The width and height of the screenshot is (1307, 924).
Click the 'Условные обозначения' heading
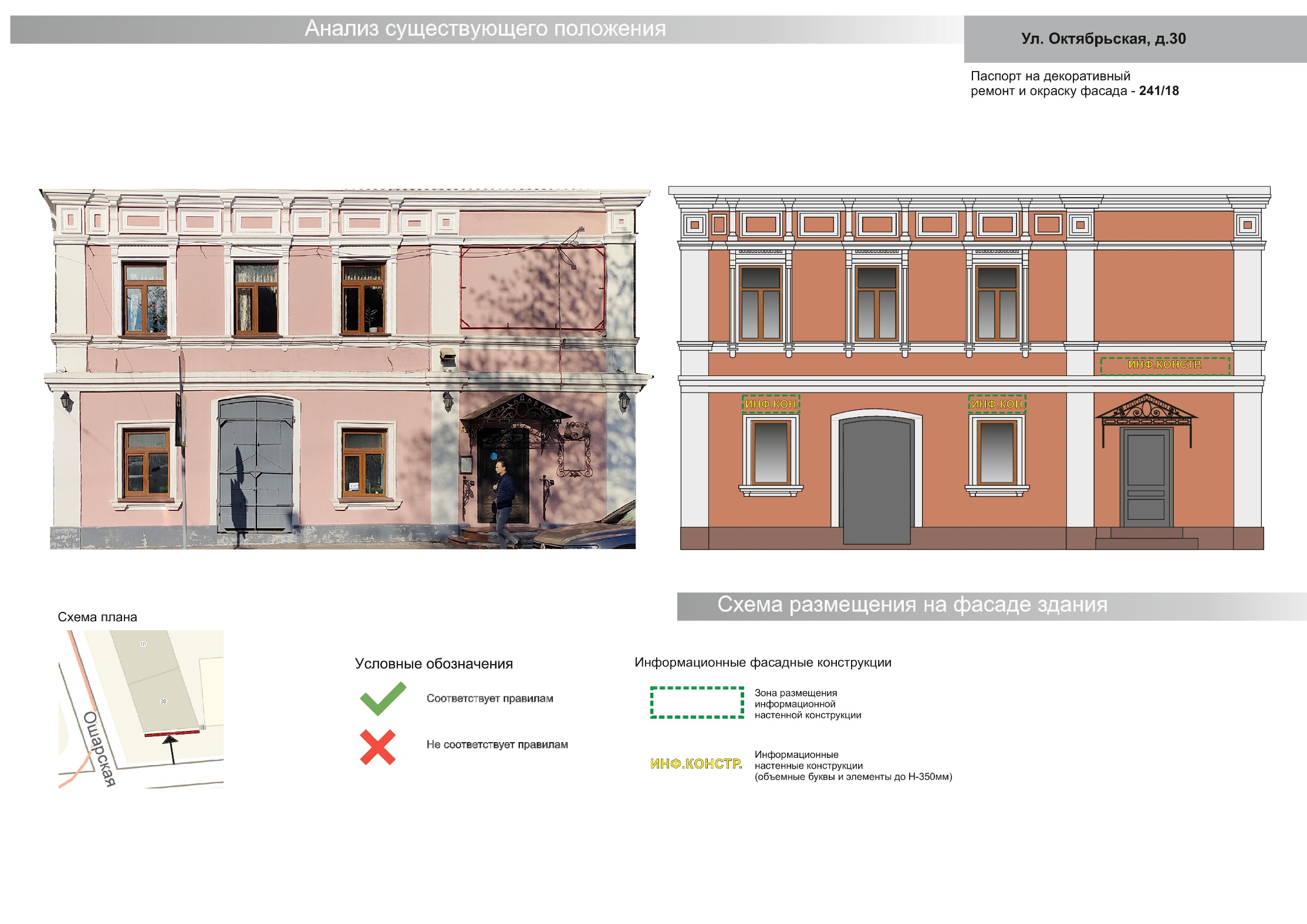pyautogui.click(x=434, y=664)
